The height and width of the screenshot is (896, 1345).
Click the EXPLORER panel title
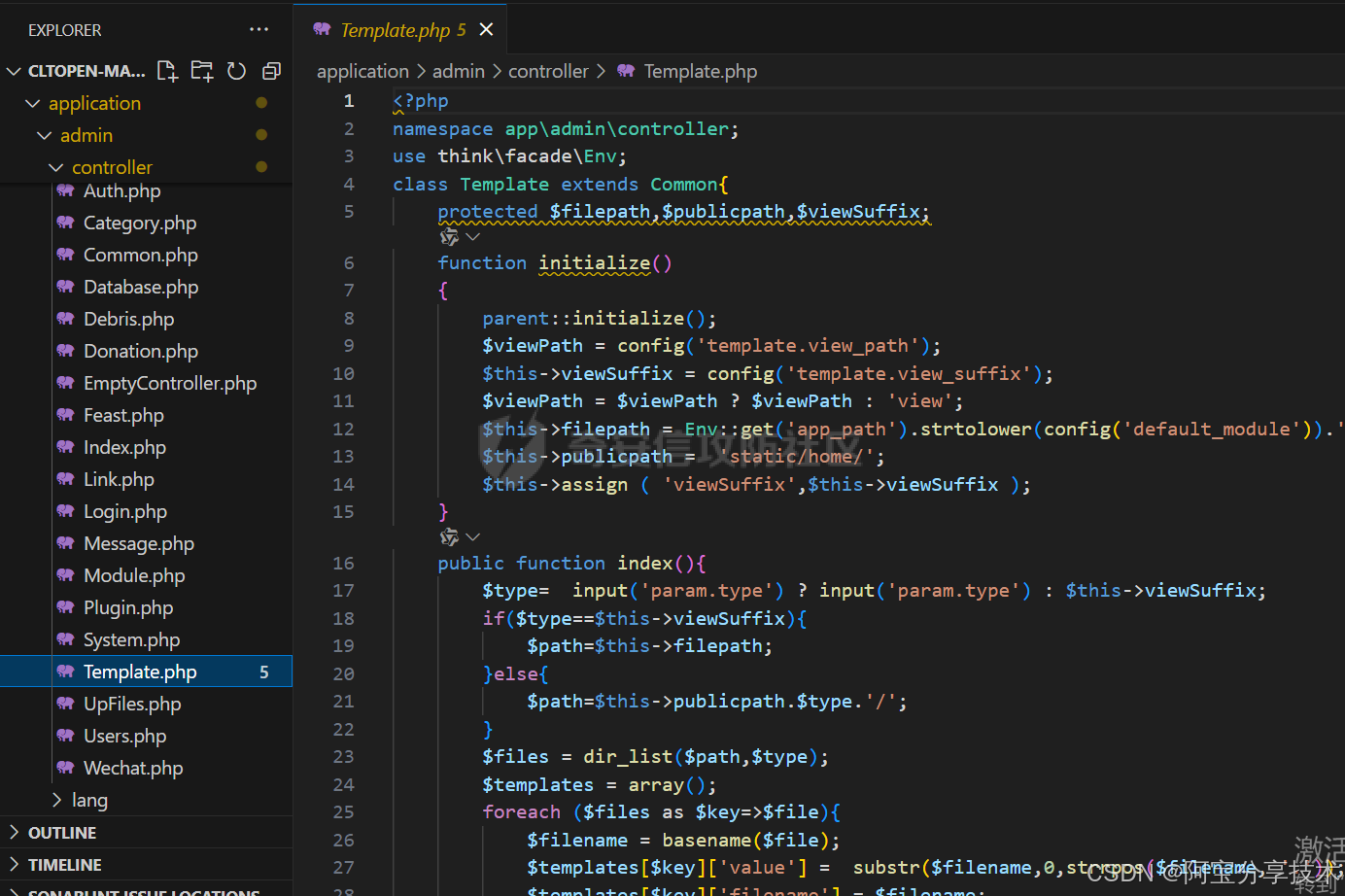(64, 30)
